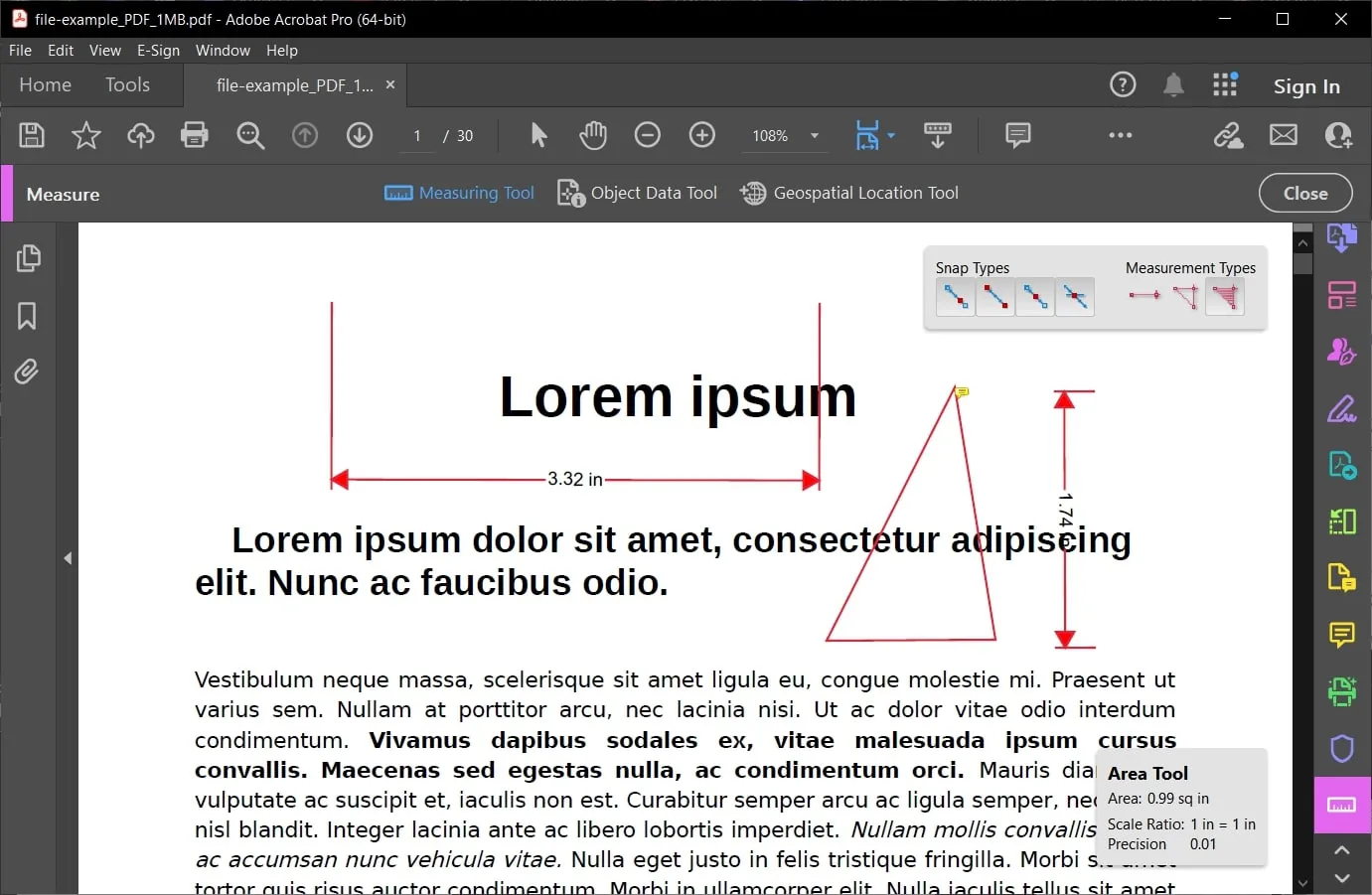Go to next page arrow
This screenshot has height=895, width=1372.
tap(360, 135)
